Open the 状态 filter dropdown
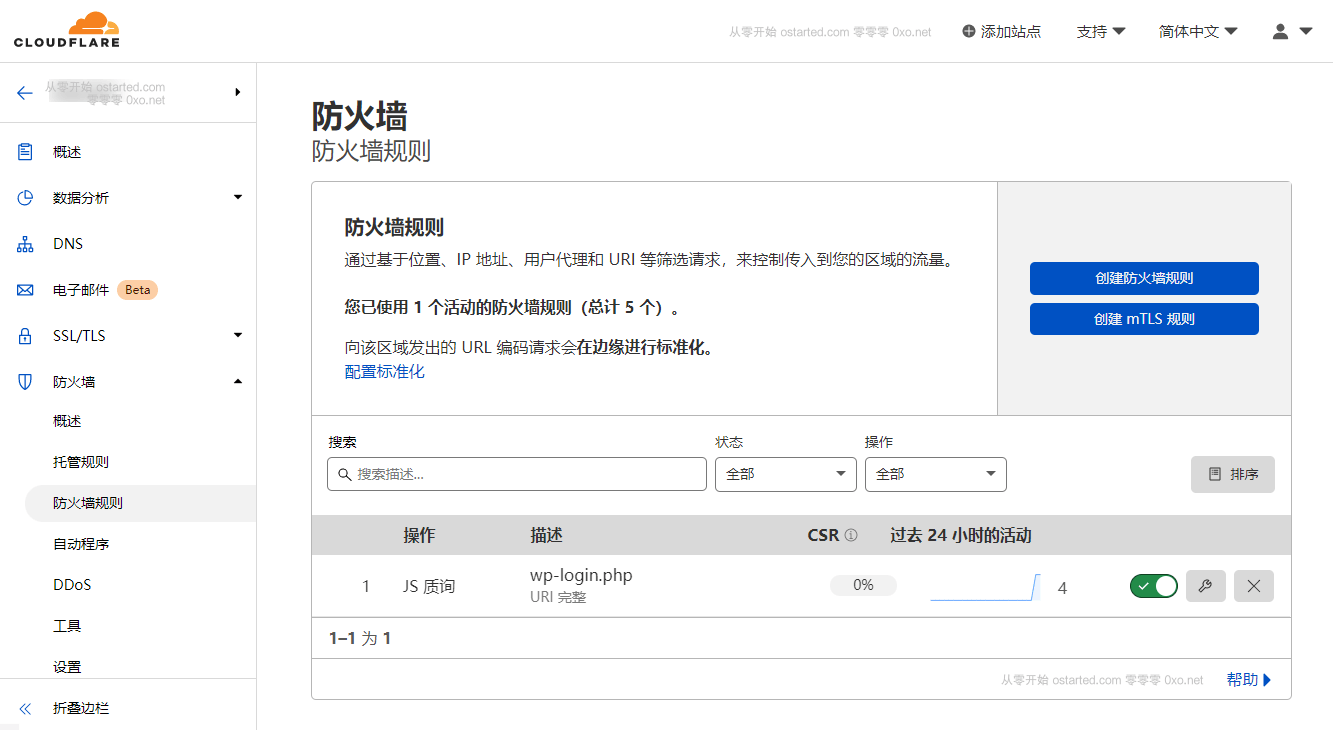The height and width of the screenshot is (730, 1333). [x=786, y=474]
